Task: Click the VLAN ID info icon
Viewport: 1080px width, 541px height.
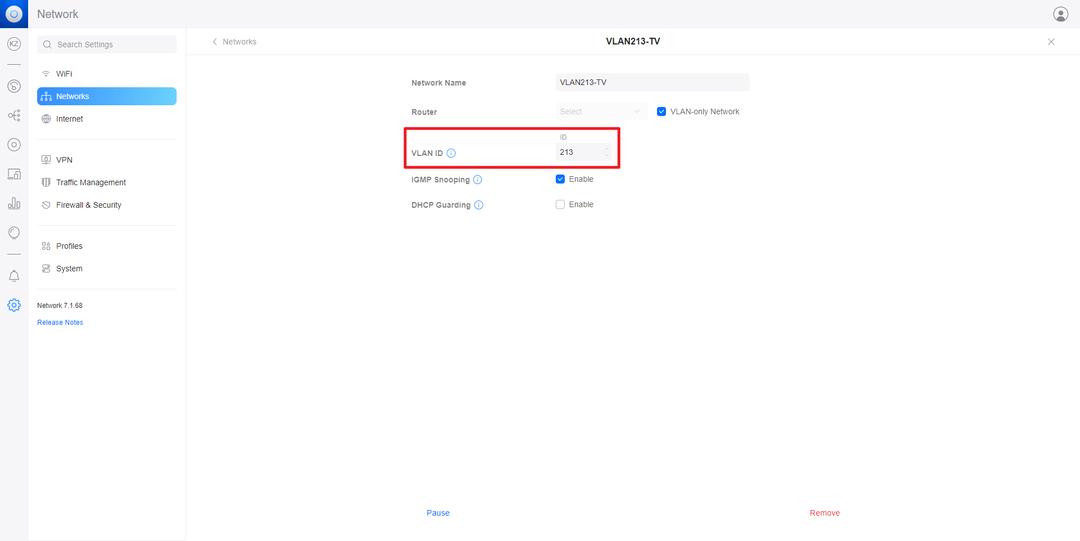Action: 451,153
